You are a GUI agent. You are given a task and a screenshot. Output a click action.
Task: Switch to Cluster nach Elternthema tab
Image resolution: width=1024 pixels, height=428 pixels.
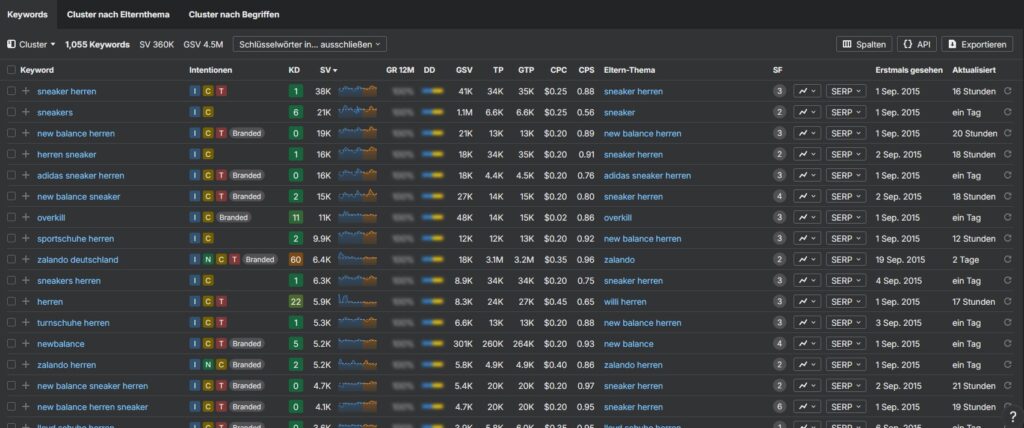tap(118, 15)
